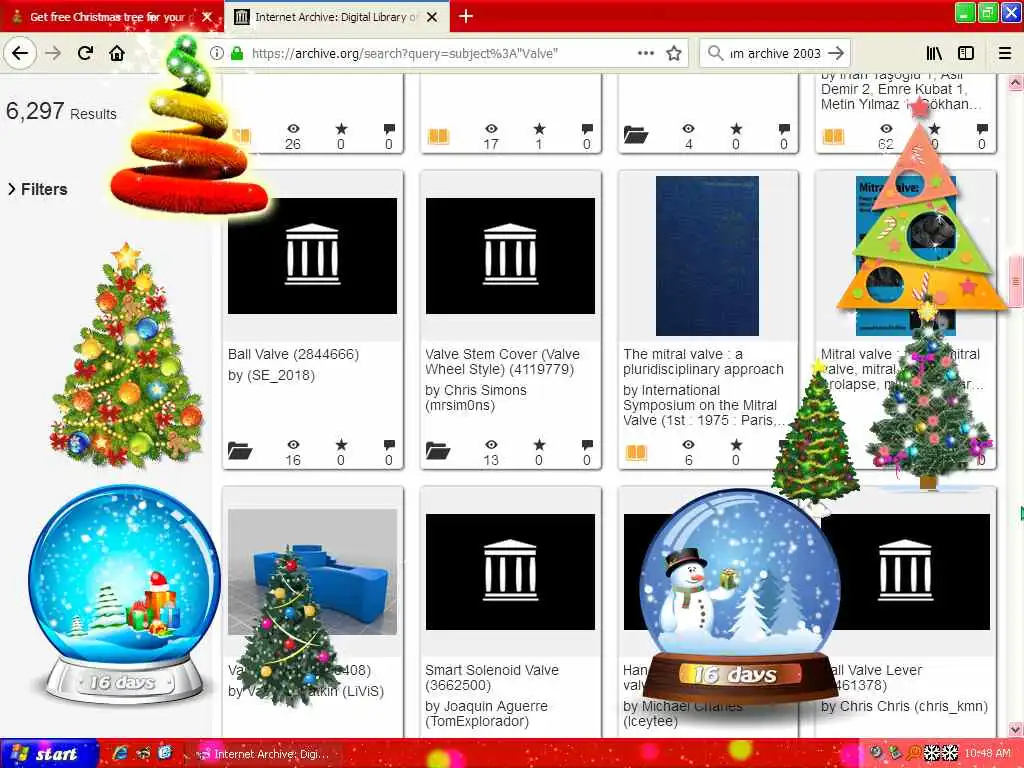Open The mitral valve pluridisciplinary approach link
The image size is (1024, 768).
coord(703,362)
